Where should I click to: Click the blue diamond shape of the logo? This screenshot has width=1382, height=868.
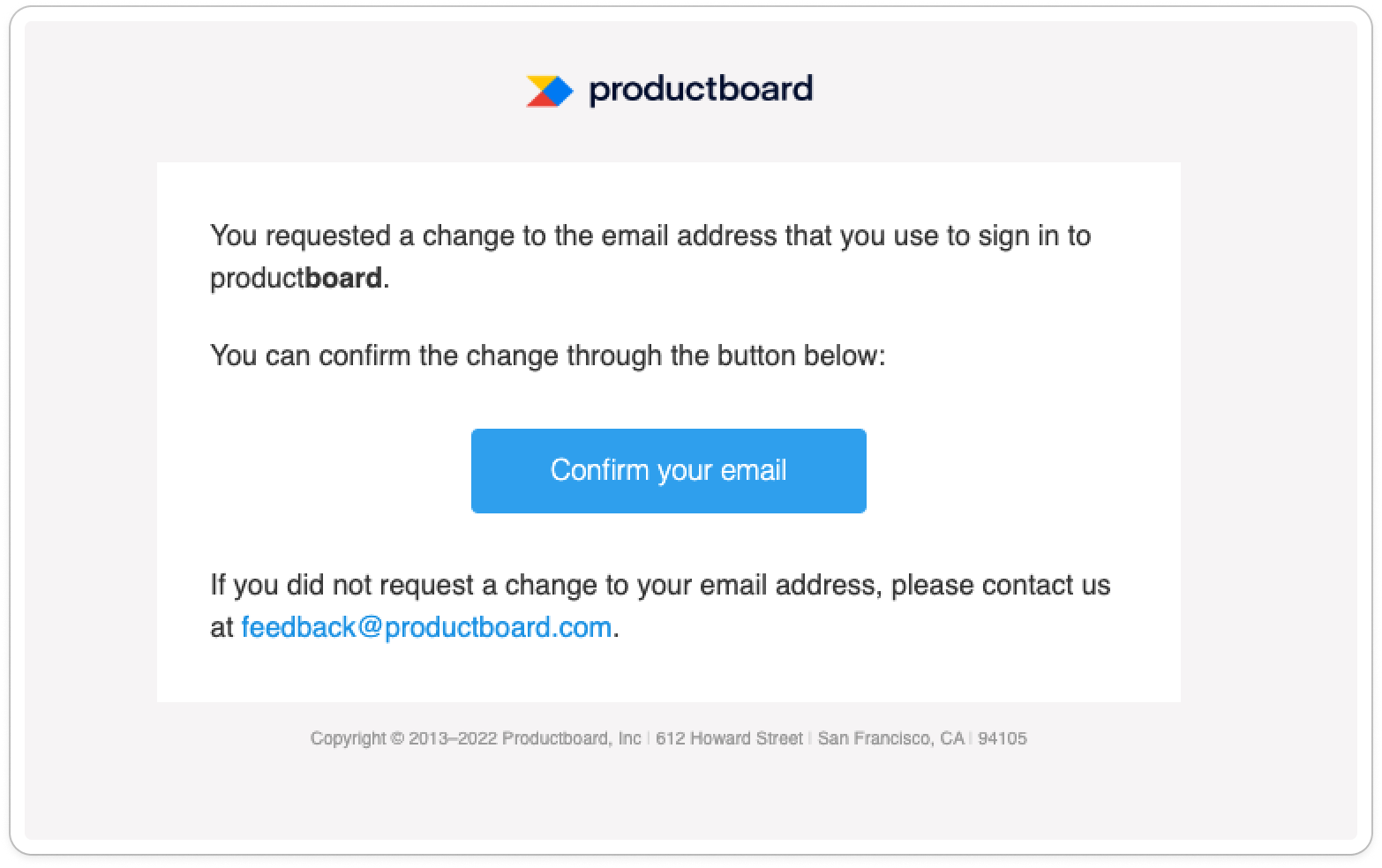(558, 92)
